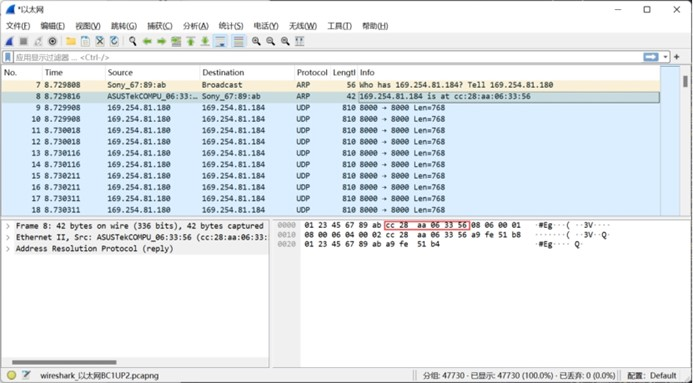Open the 分析(A) menu

[195, 26]
